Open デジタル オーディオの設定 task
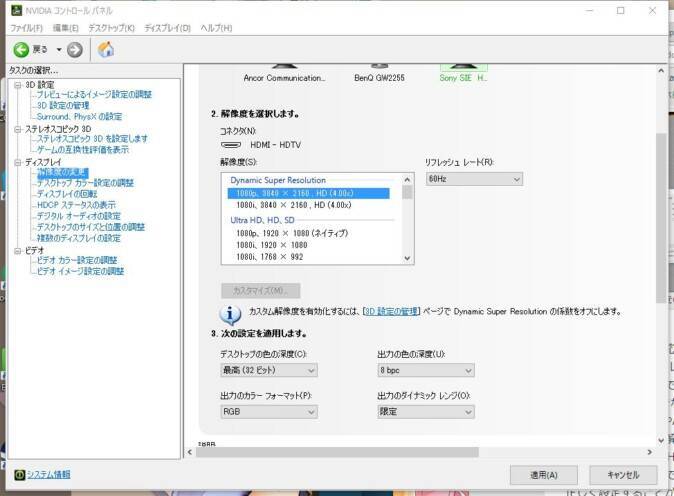Screen dimensions: 674x496 click(x=79, y=216)
